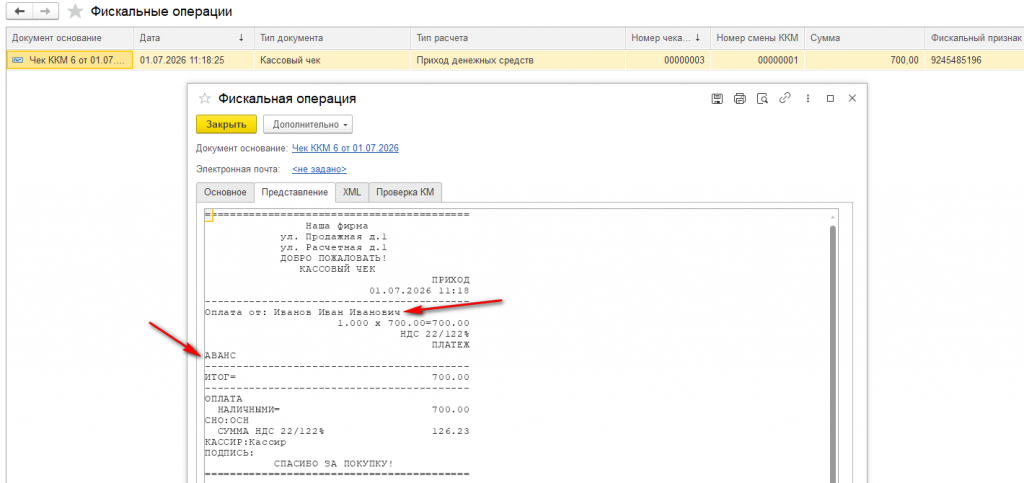Click the ИТОГ= line in receipt
This screenshot has height=483, width=1024.
pyautogui.click(x=337, y=377)
